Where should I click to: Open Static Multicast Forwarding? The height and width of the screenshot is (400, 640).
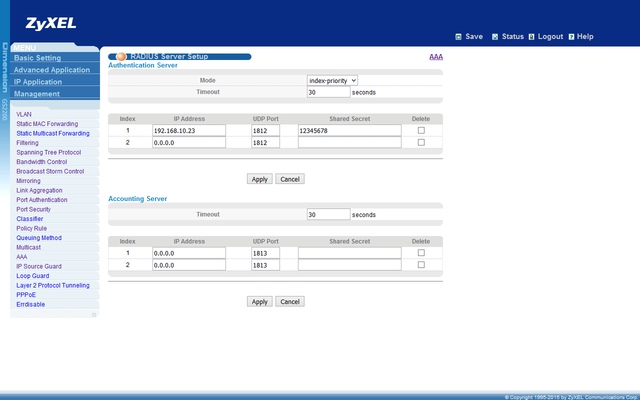coord(53,133)
